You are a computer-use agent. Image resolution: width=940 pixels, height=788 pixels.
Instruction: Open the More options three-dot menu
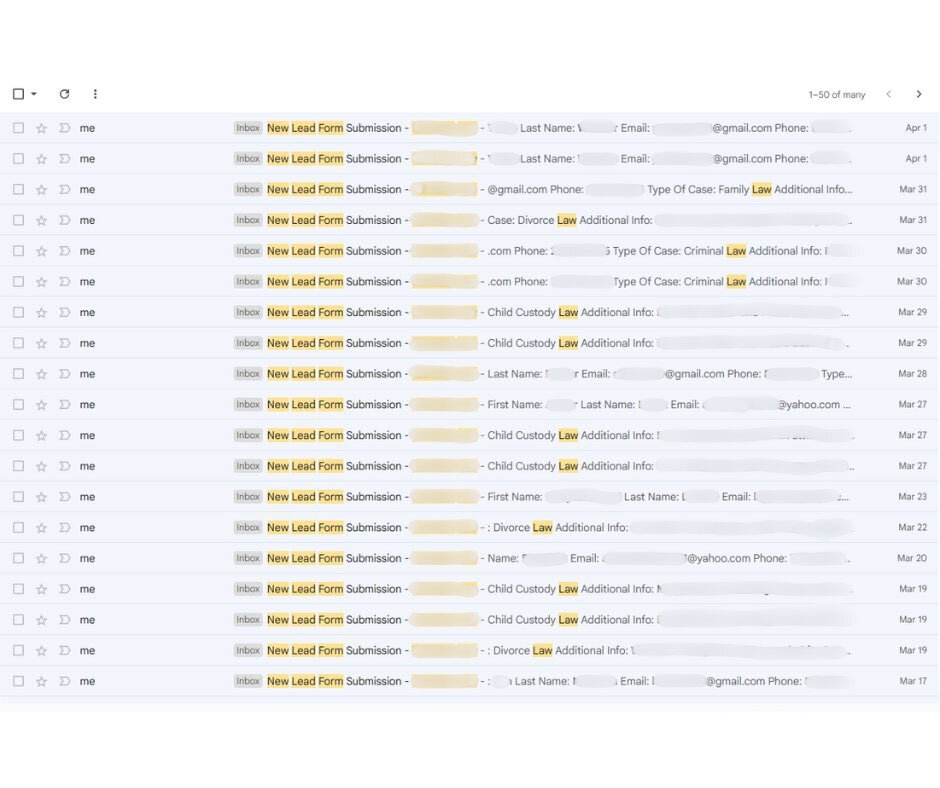coord(95,94)
